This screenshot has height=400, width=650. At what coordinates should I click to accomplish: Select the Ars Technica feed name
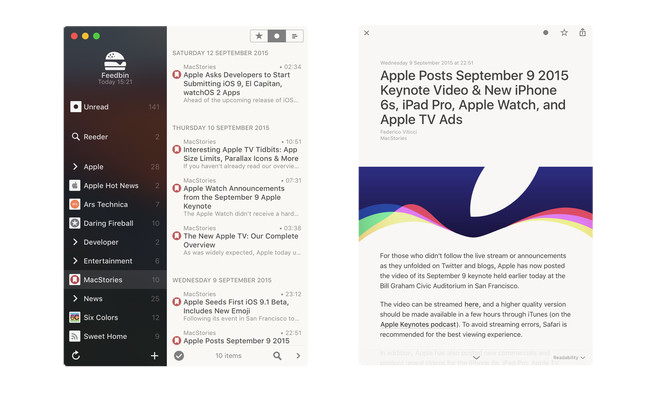[x=106, y=204]
